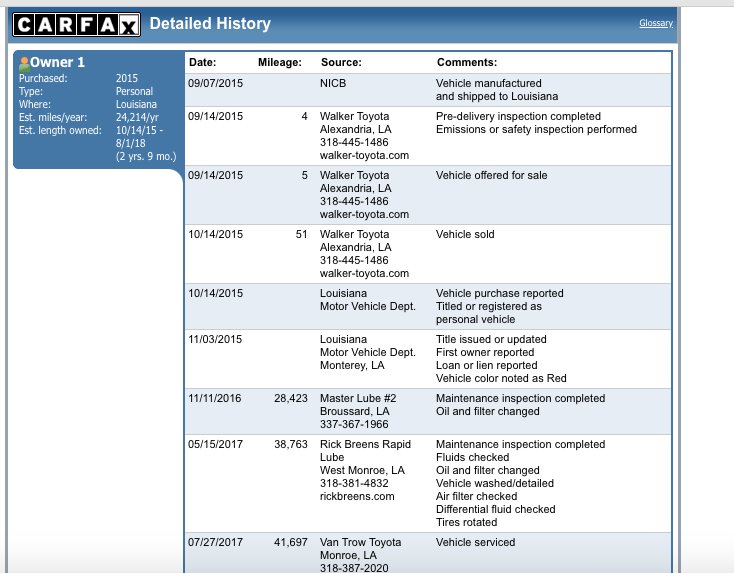Click 'First owner reported' comment
This screenshot has width=734, height=573.
485,352
